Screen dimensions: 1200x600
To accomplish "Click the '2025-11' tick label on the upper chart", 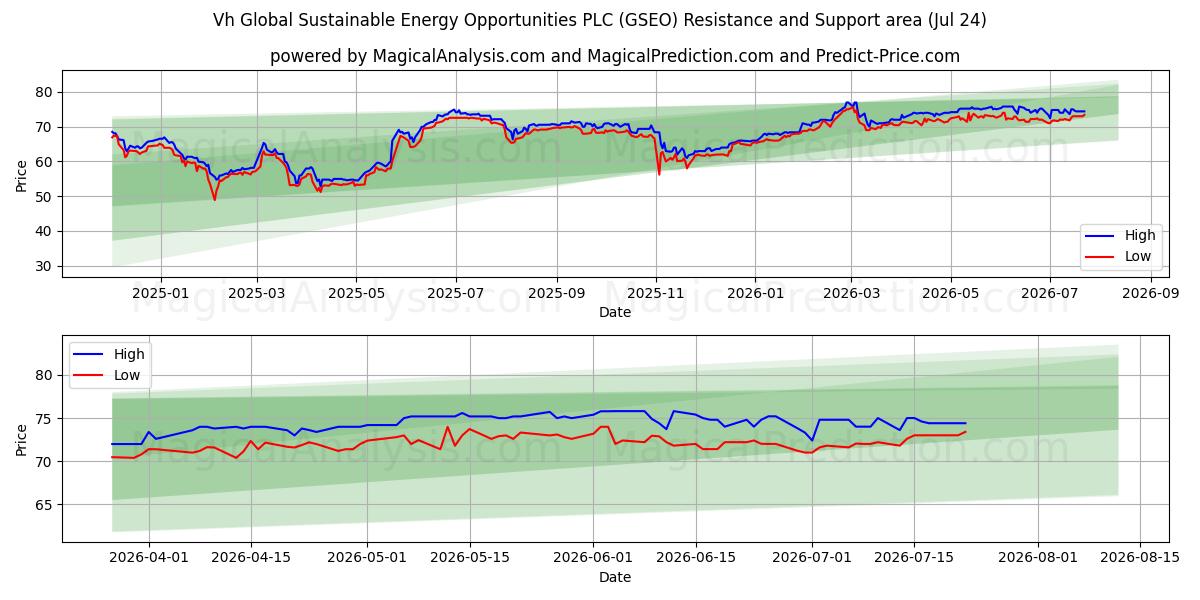I will coord(656,293).
